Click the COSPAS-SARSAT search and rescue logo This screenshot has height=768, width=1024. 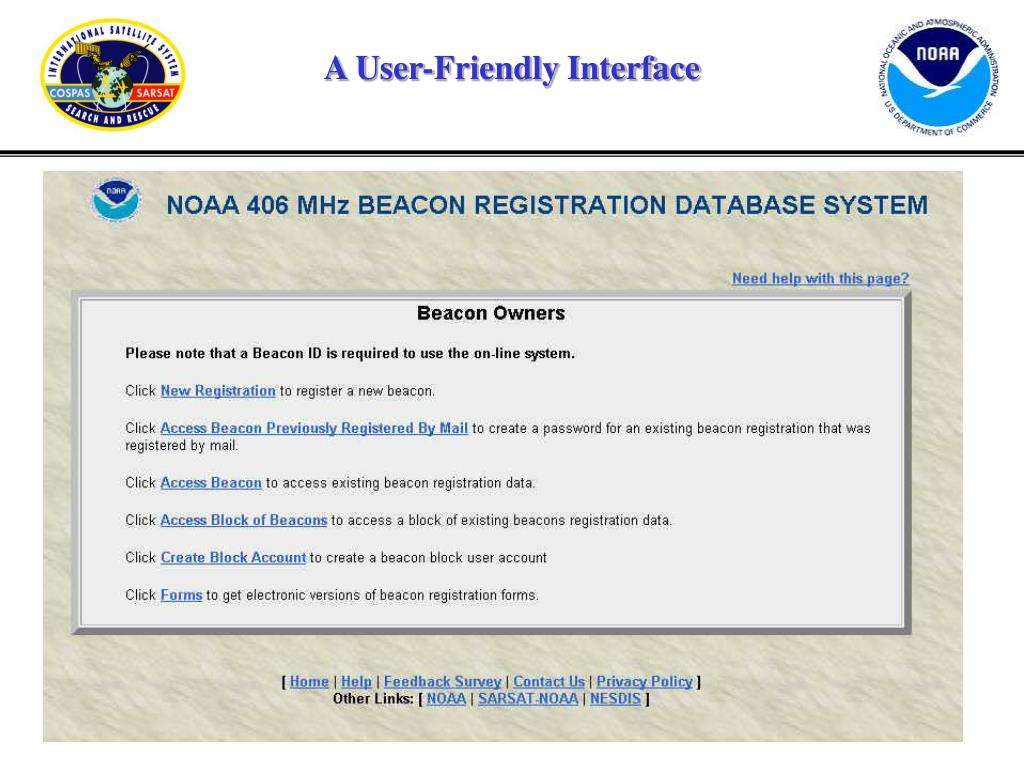(113, 74)
